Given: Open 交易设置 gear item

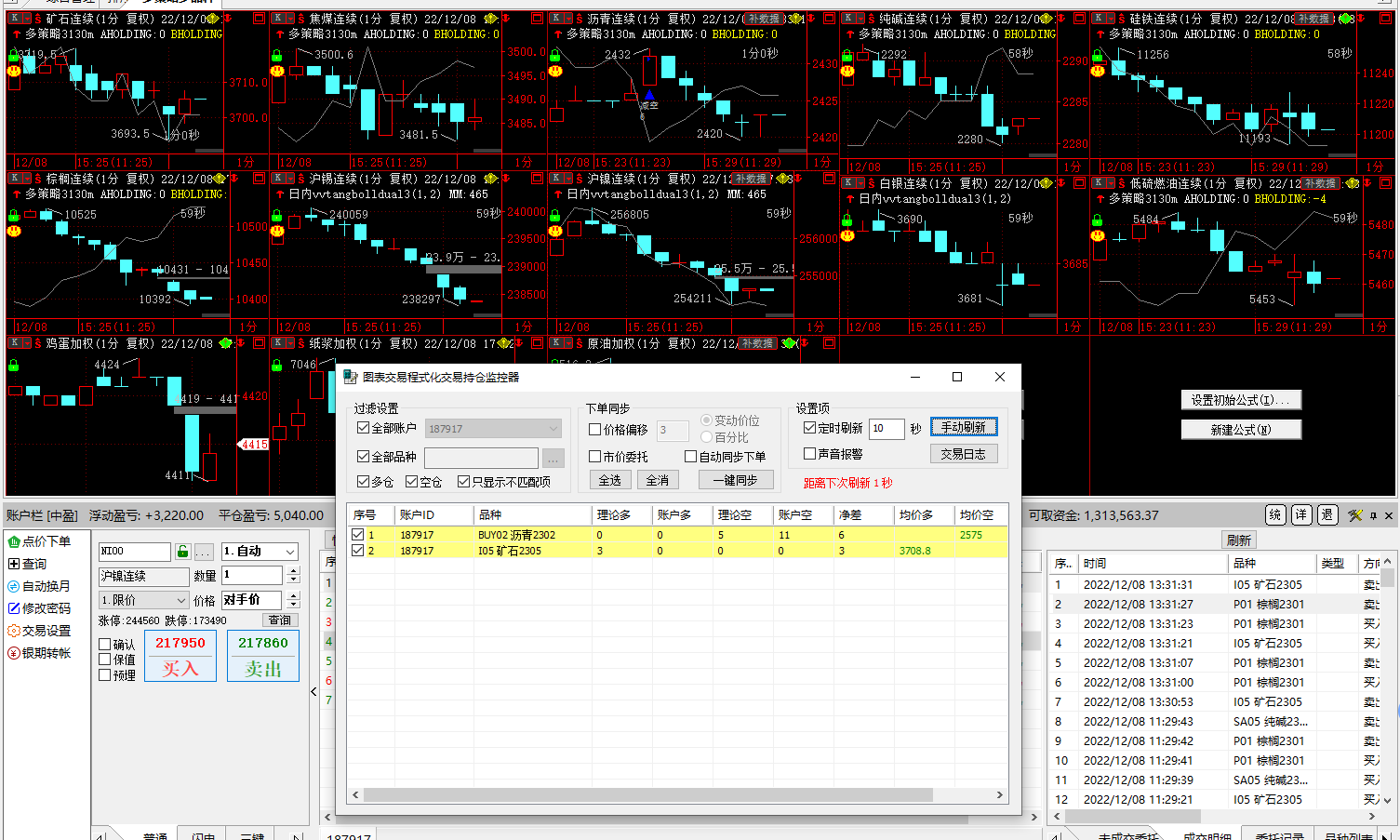Looking at the screenshot, I should pyautogui.click(x=46, y=631).
